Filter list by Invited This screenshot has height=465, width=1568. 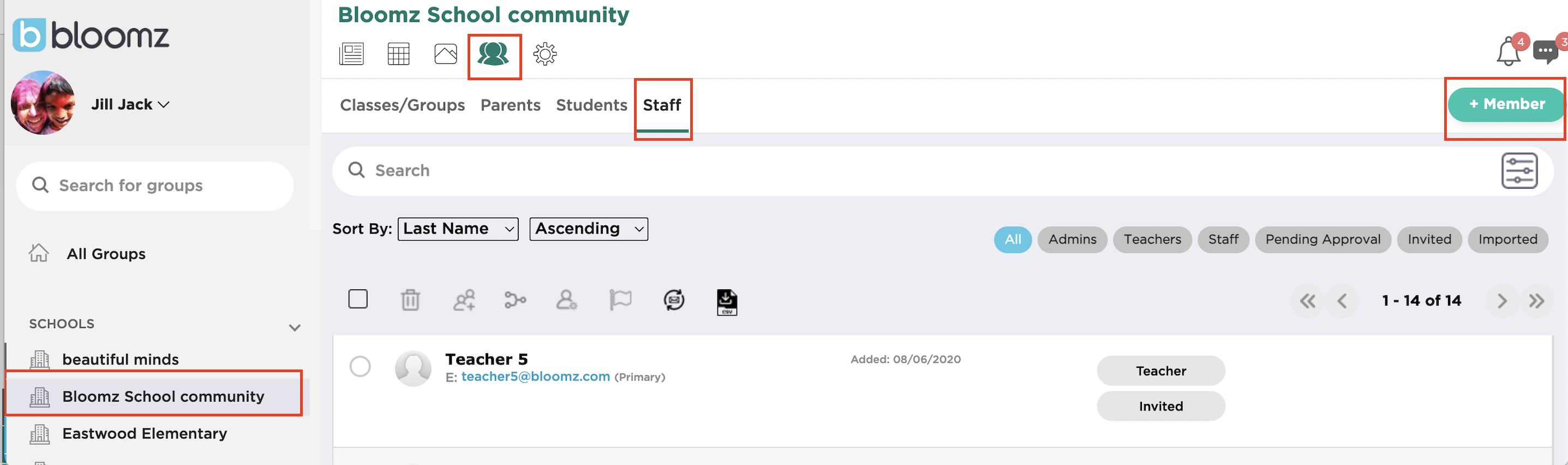coord(1429,240)
